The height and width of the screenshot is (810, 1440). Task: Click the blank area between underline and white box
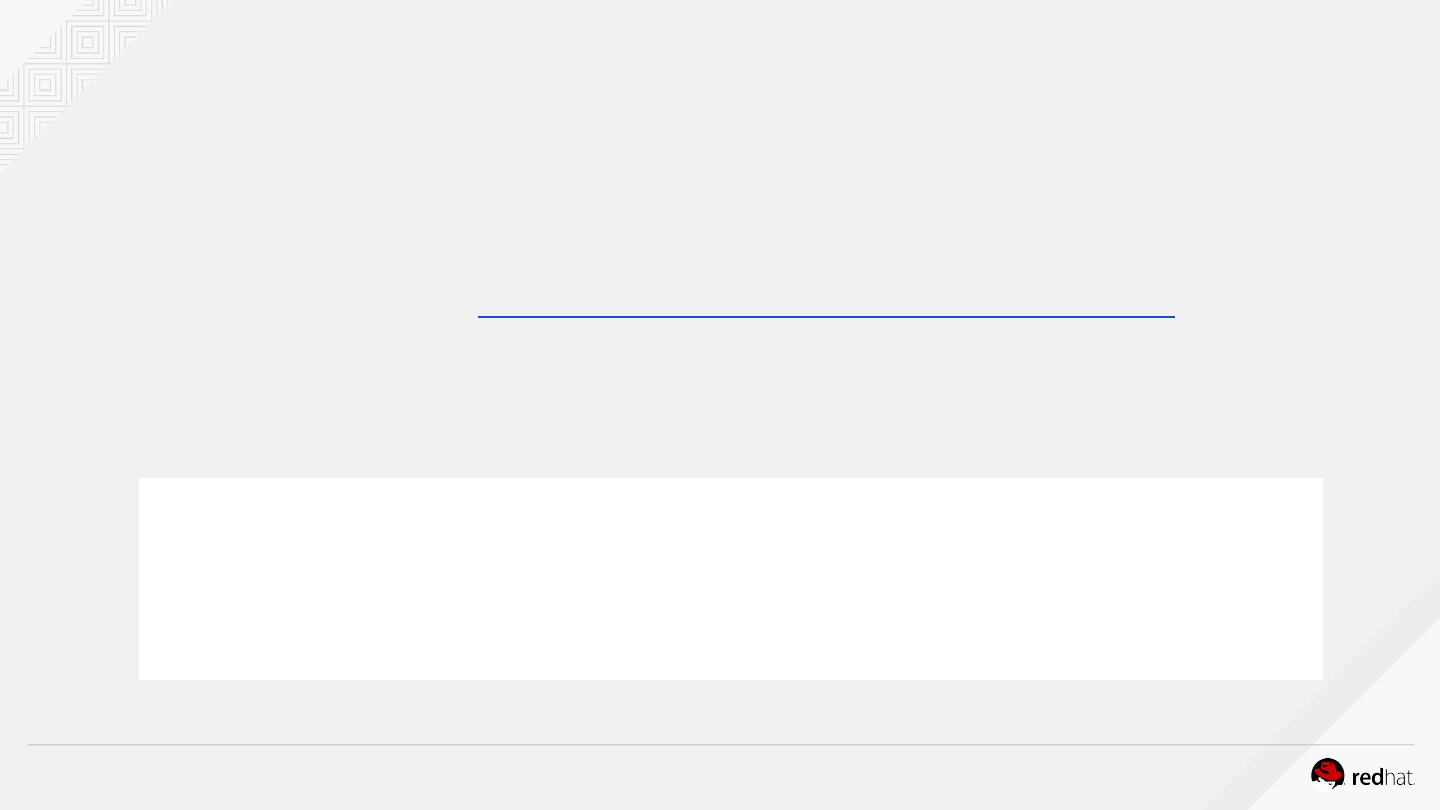[730, 400]
